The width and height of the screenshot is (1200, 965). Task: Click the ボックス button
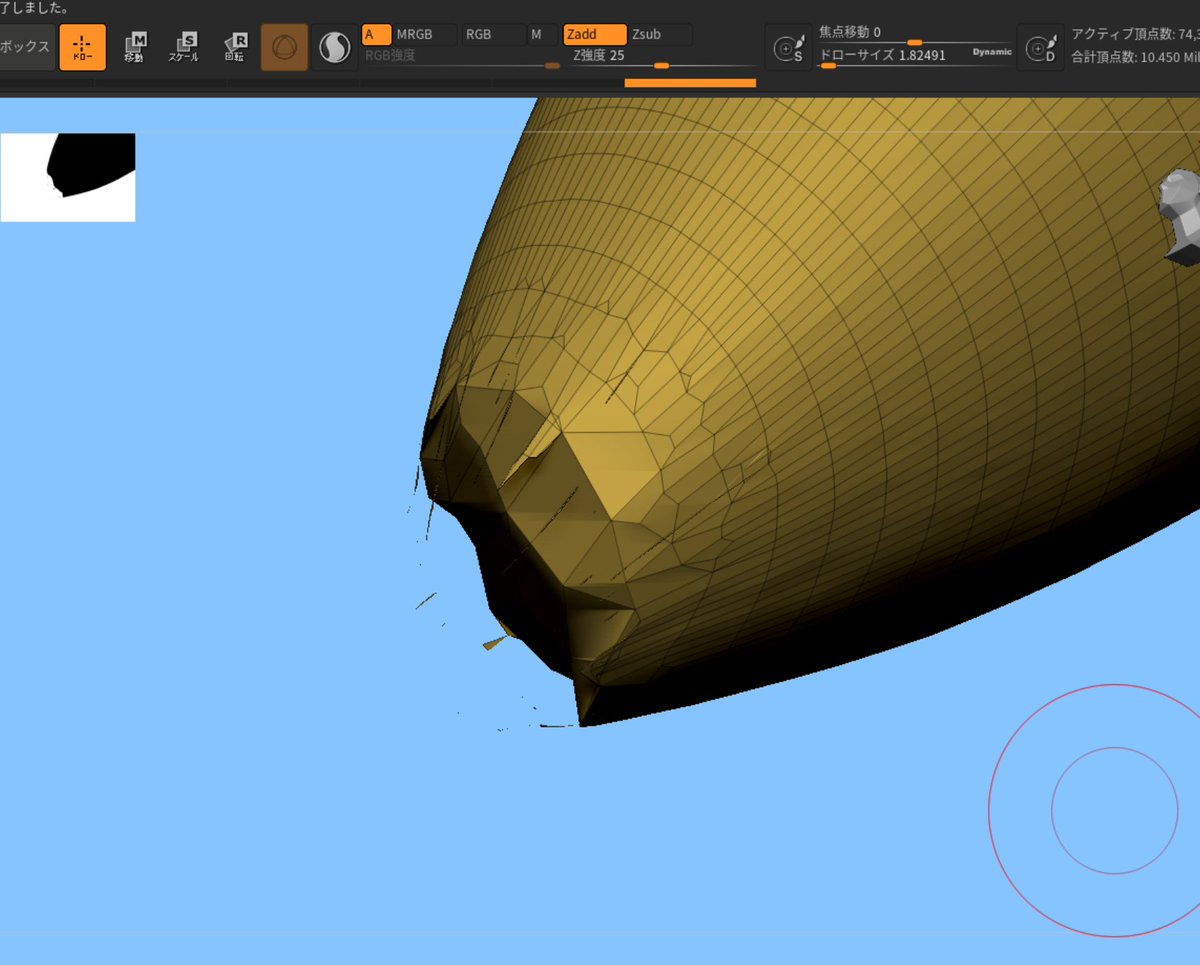point(27,47)
